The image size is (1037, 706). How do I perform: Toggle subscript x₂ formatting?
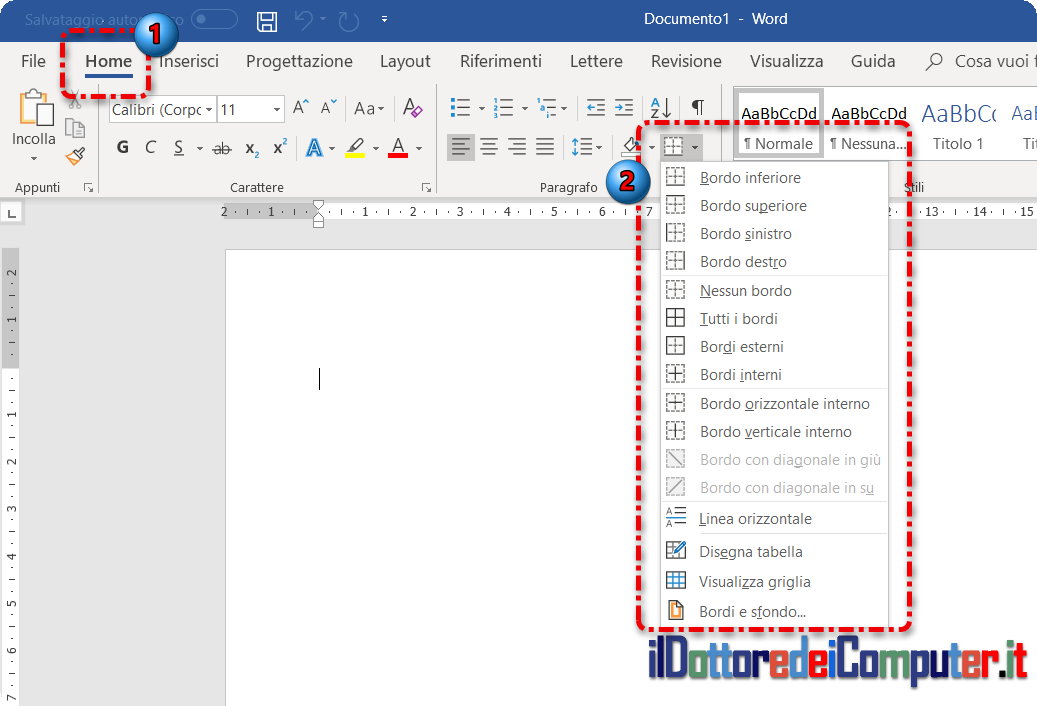click(x=252, y=148)
